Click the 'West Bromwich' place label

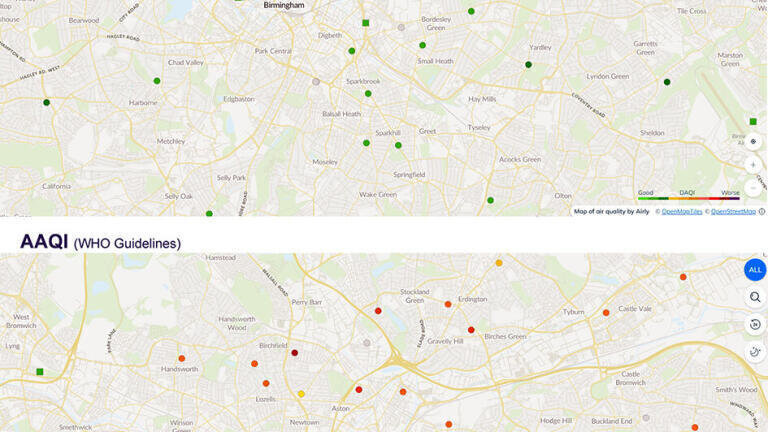click(21, 321)
